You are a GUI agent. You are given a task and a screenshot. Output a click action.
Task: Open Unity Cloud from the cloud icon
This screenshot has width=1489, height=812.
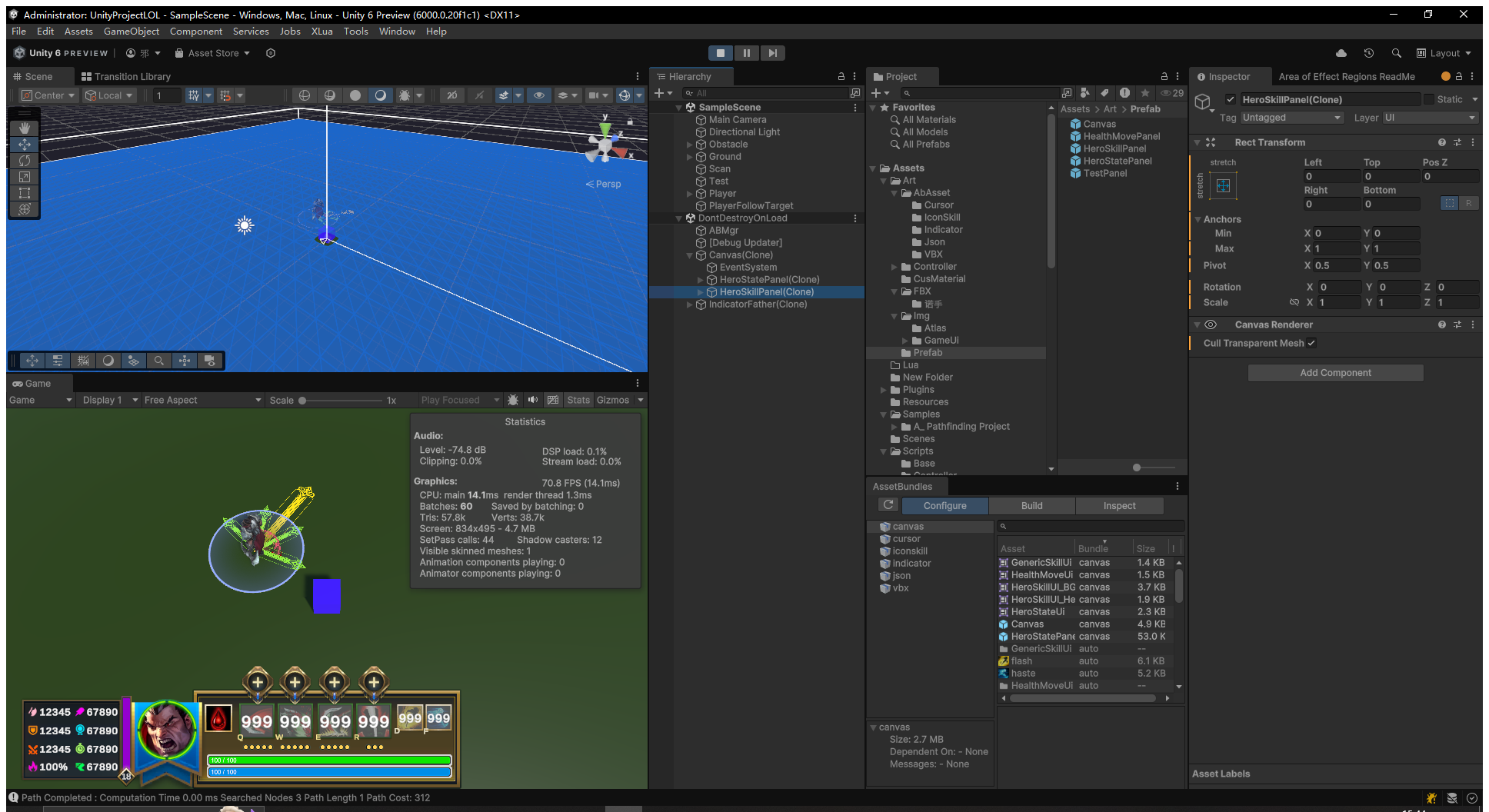pos(1341,53)
